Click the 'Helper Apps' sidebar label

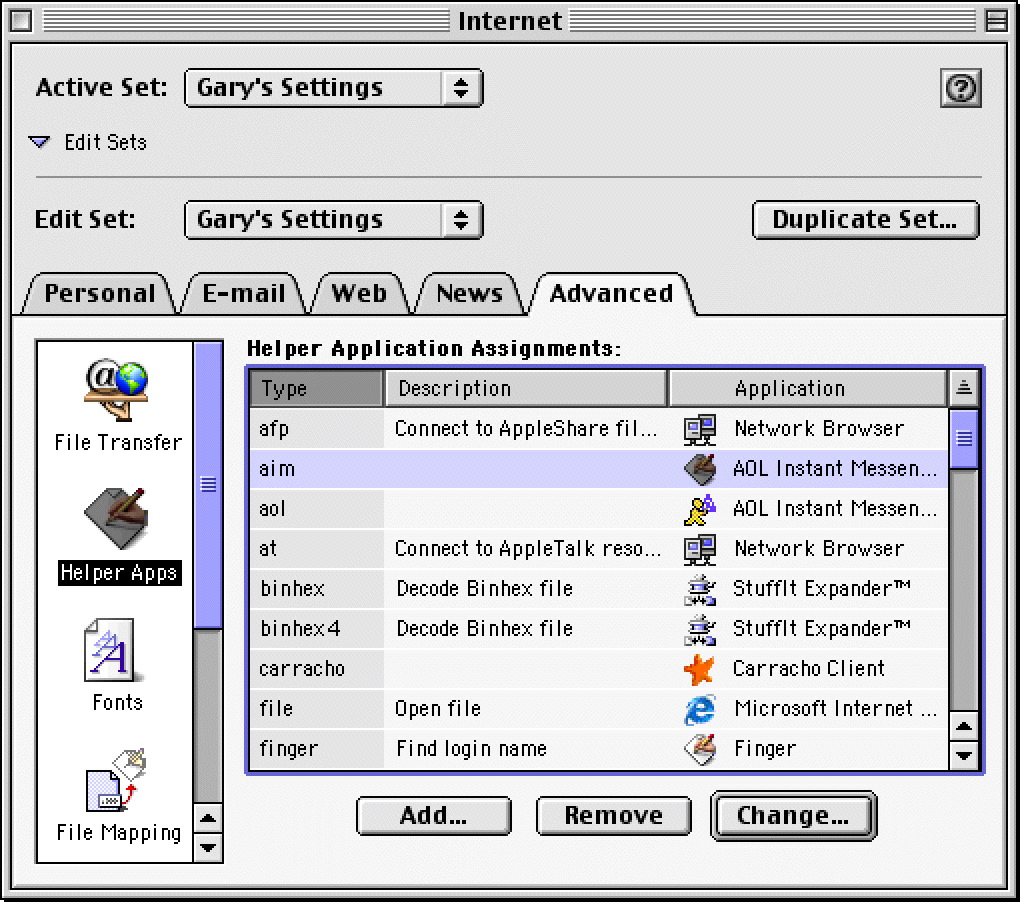[119, 573]
